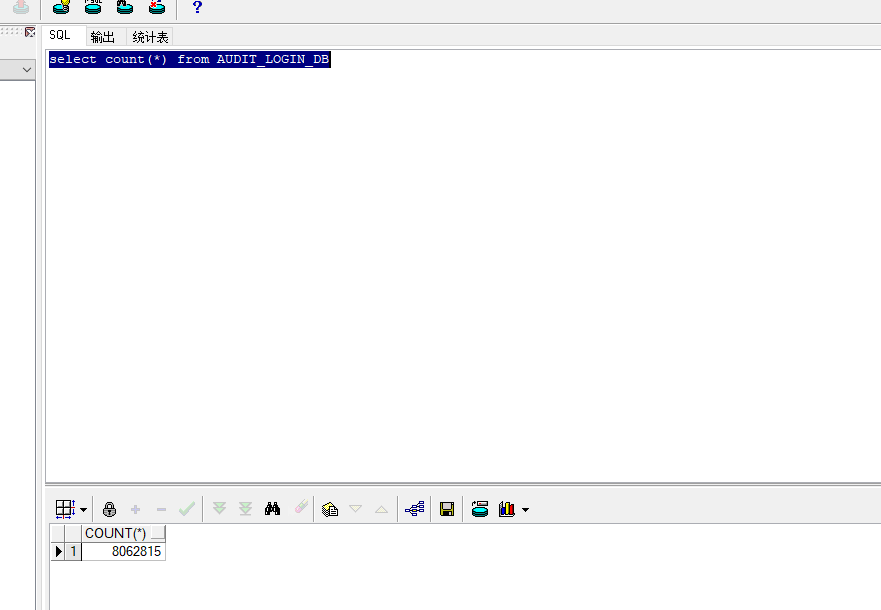881x610 pixels.
Task: Click the grid layout select icon
Action: [65, 509]
